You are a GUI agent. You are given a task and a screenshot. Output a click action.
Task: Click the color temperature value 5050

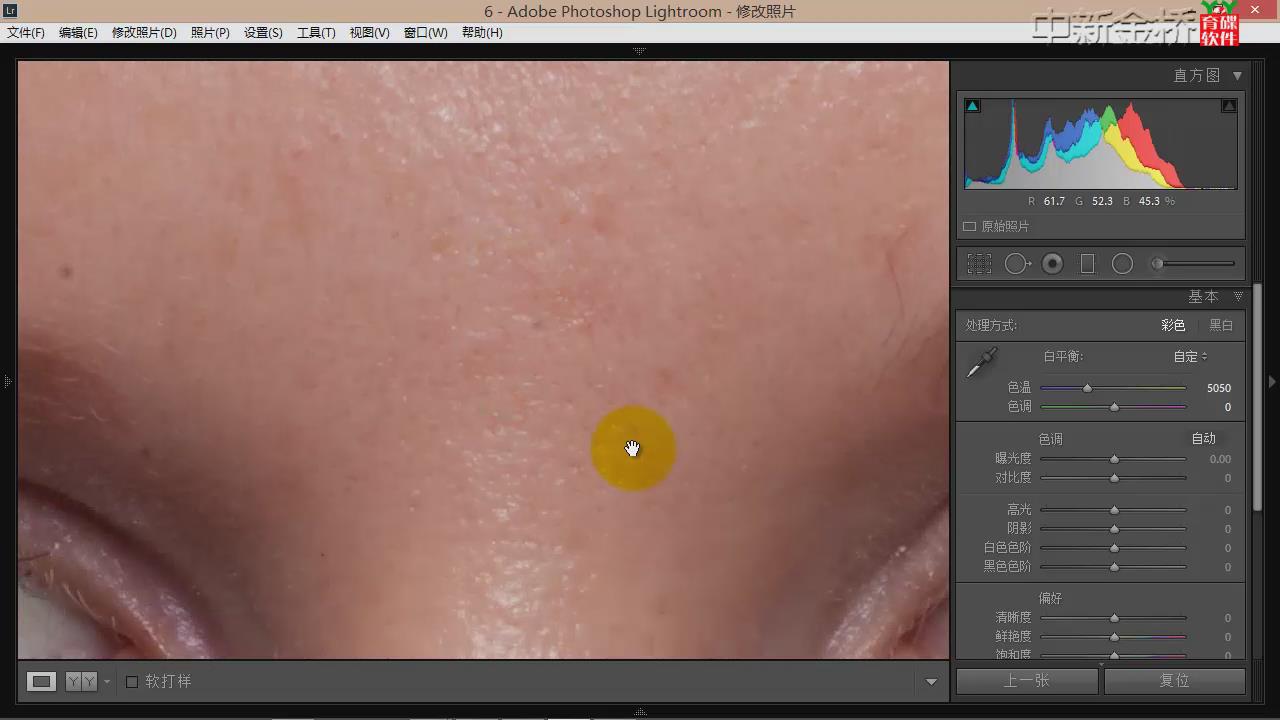[1218, 388]
